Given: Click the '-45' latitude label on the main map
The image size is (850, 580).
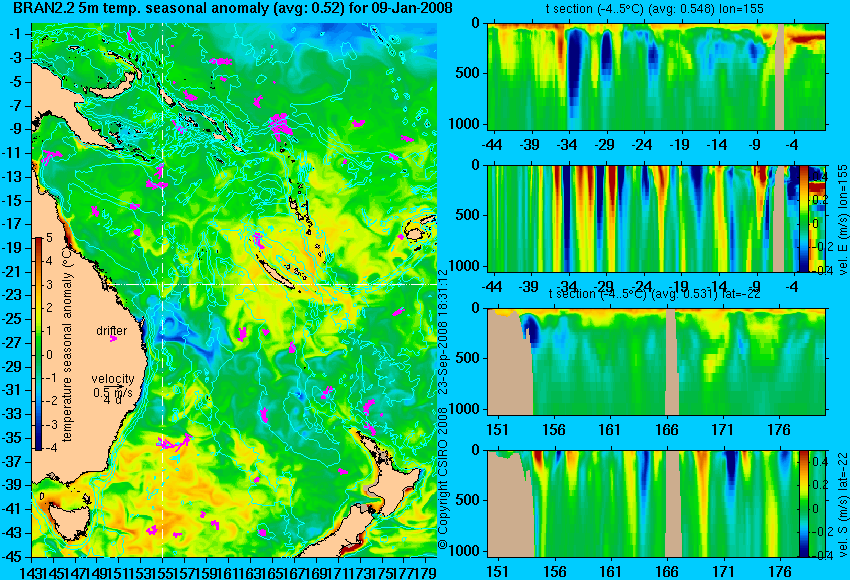Looking at the screenshot, I should (12, 557).
